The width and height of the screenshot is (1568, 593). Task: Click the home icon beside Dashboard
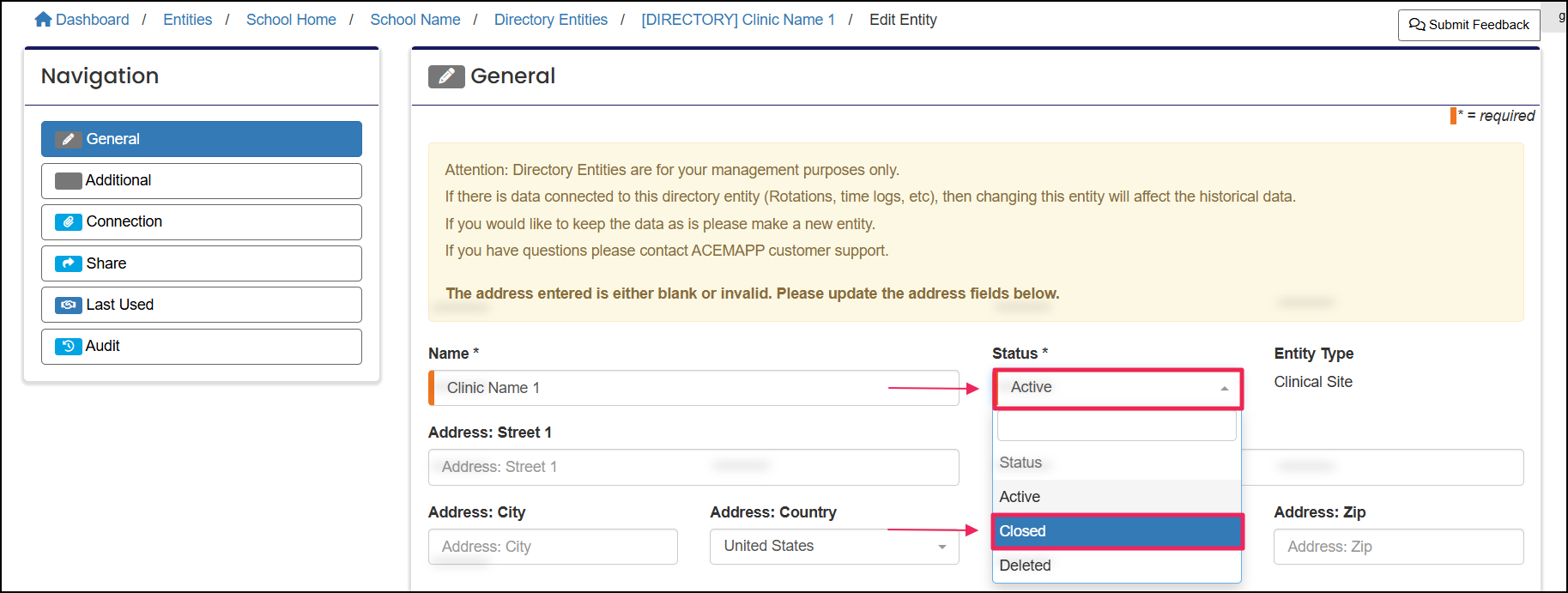pyautogui.click(x=43, y=19)
